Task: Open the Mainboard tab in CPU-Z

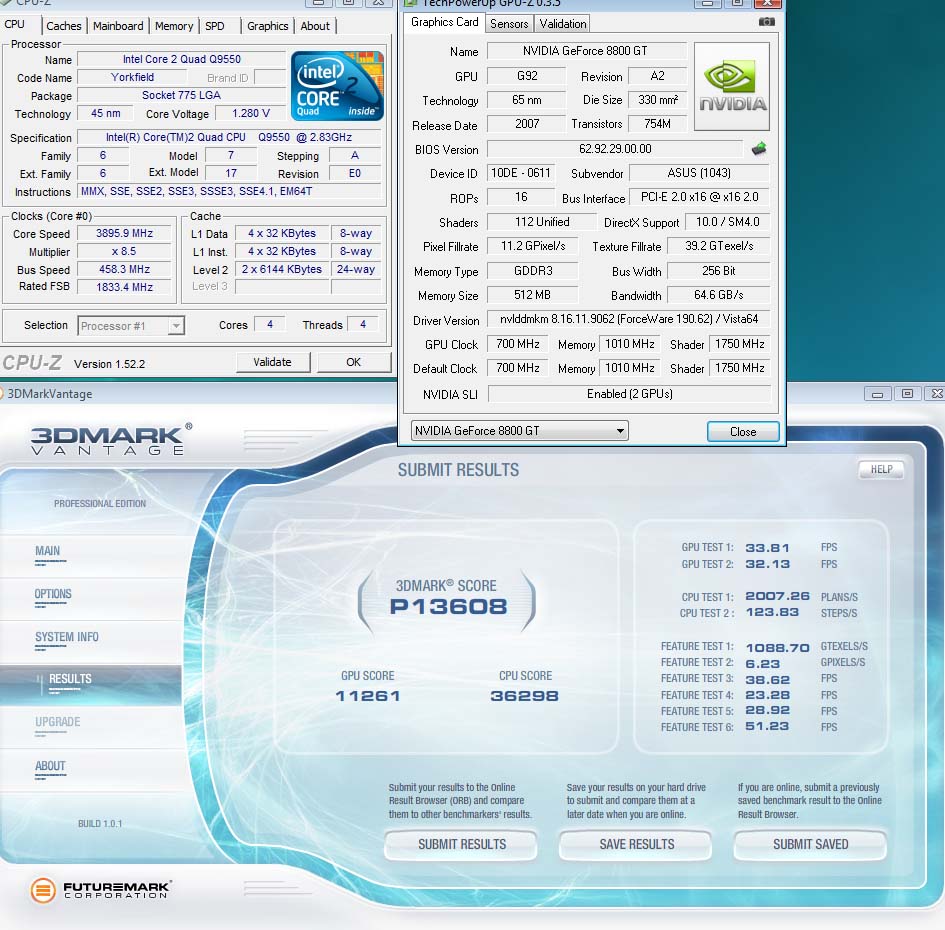Action: point(118,26)
